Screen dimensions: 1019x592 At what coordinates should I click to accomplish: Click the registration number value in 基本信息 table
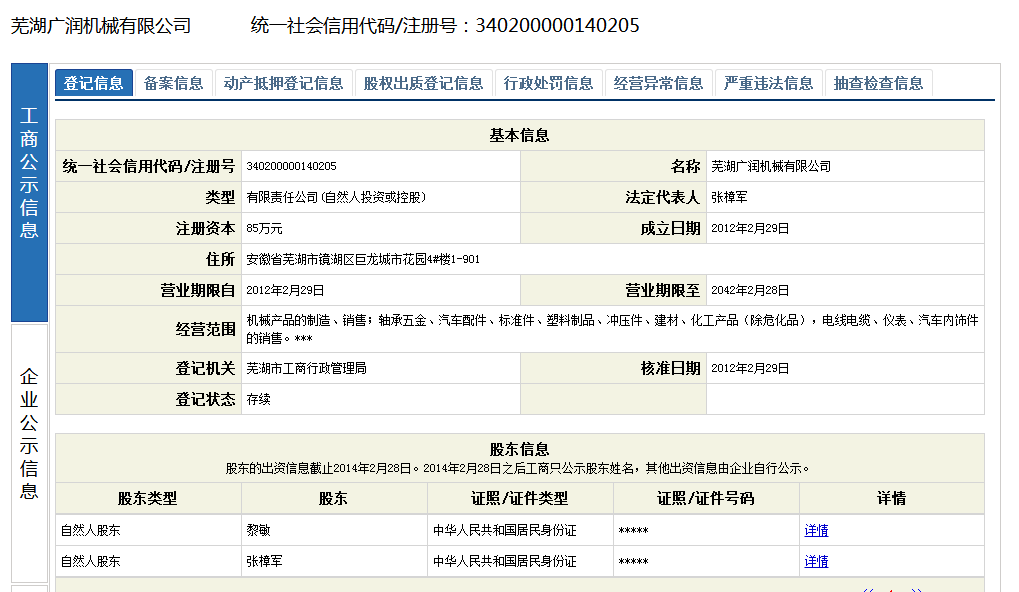tap(291, 166)
